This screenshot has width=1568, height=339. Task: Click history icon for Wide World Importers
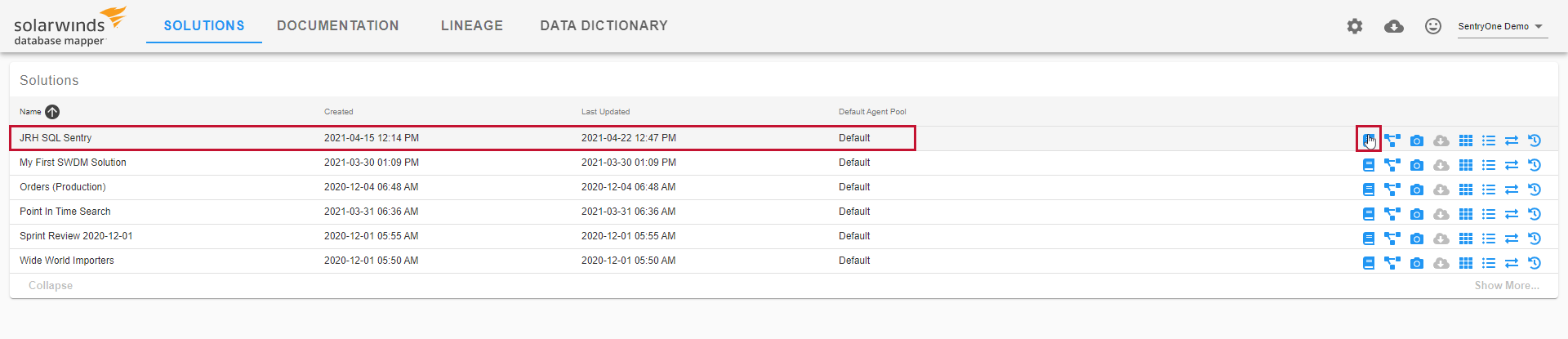1535,263
